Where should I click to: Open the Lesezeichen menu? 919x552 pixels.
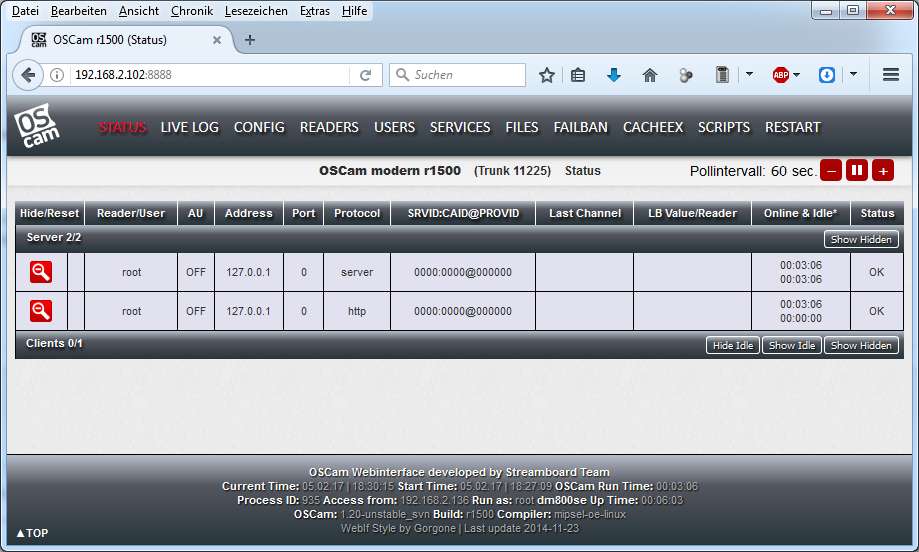tap(256, 11)
